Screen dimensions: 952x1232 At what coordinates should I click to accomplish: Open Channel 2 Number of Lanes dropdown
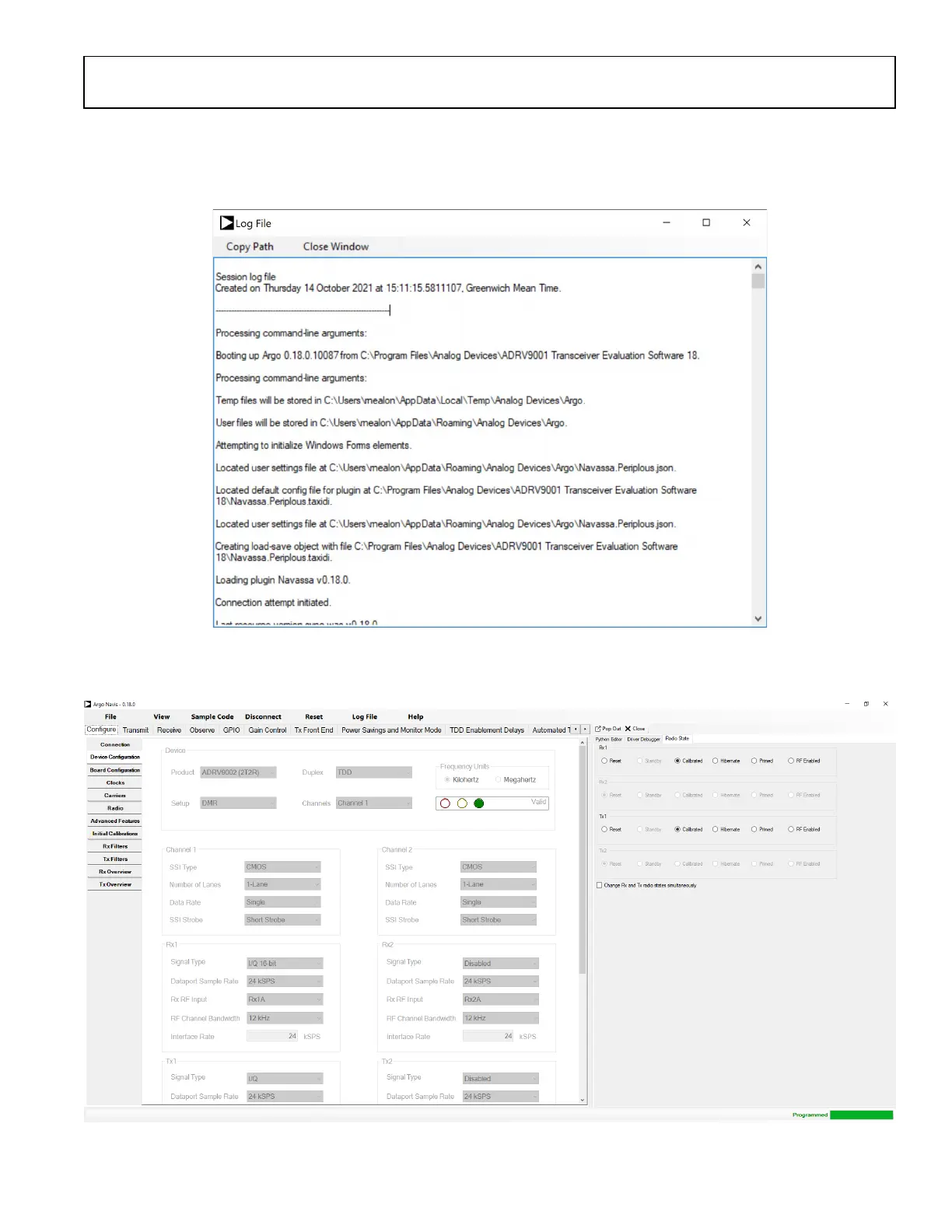[499, 884]
